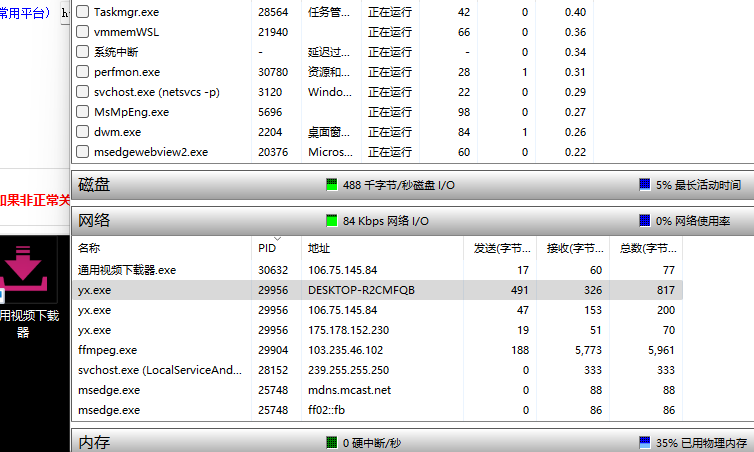Select the MsMpEng.exe checkbox

pyautogui.click(x=83, y=112)
